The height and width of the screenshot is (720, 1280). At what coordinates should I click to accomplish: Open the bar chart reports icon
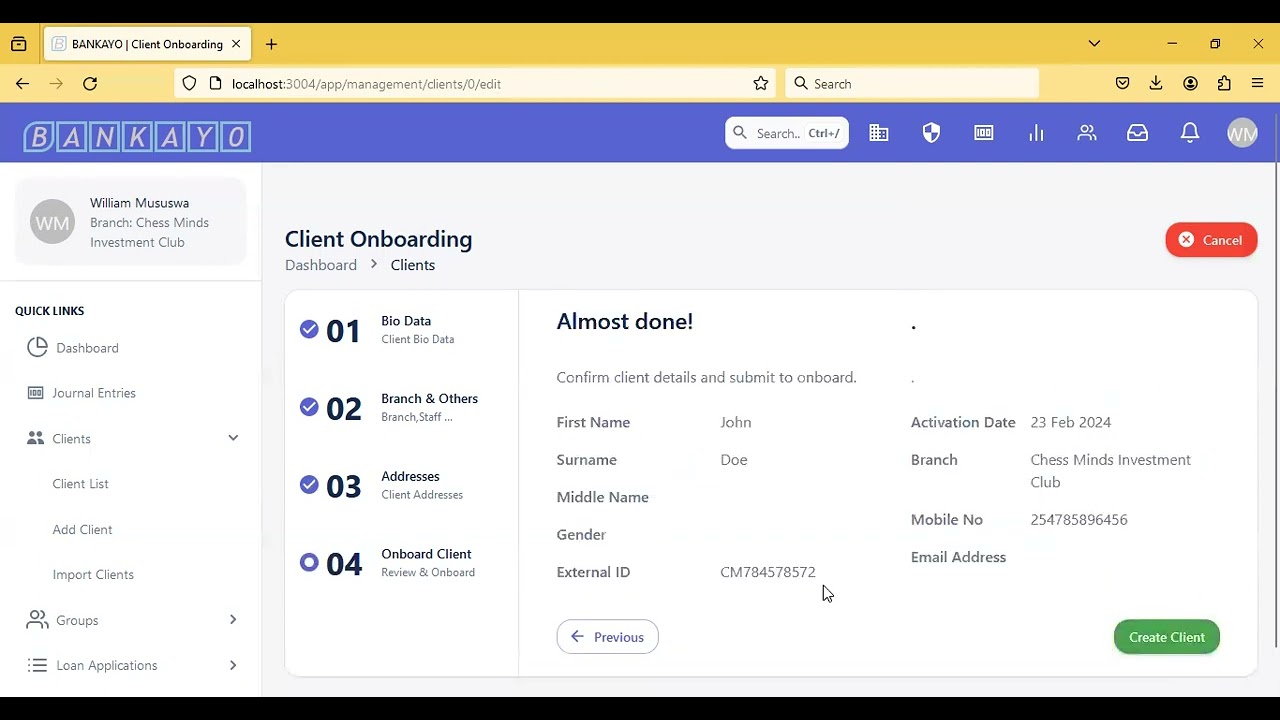pos(1036,133)
